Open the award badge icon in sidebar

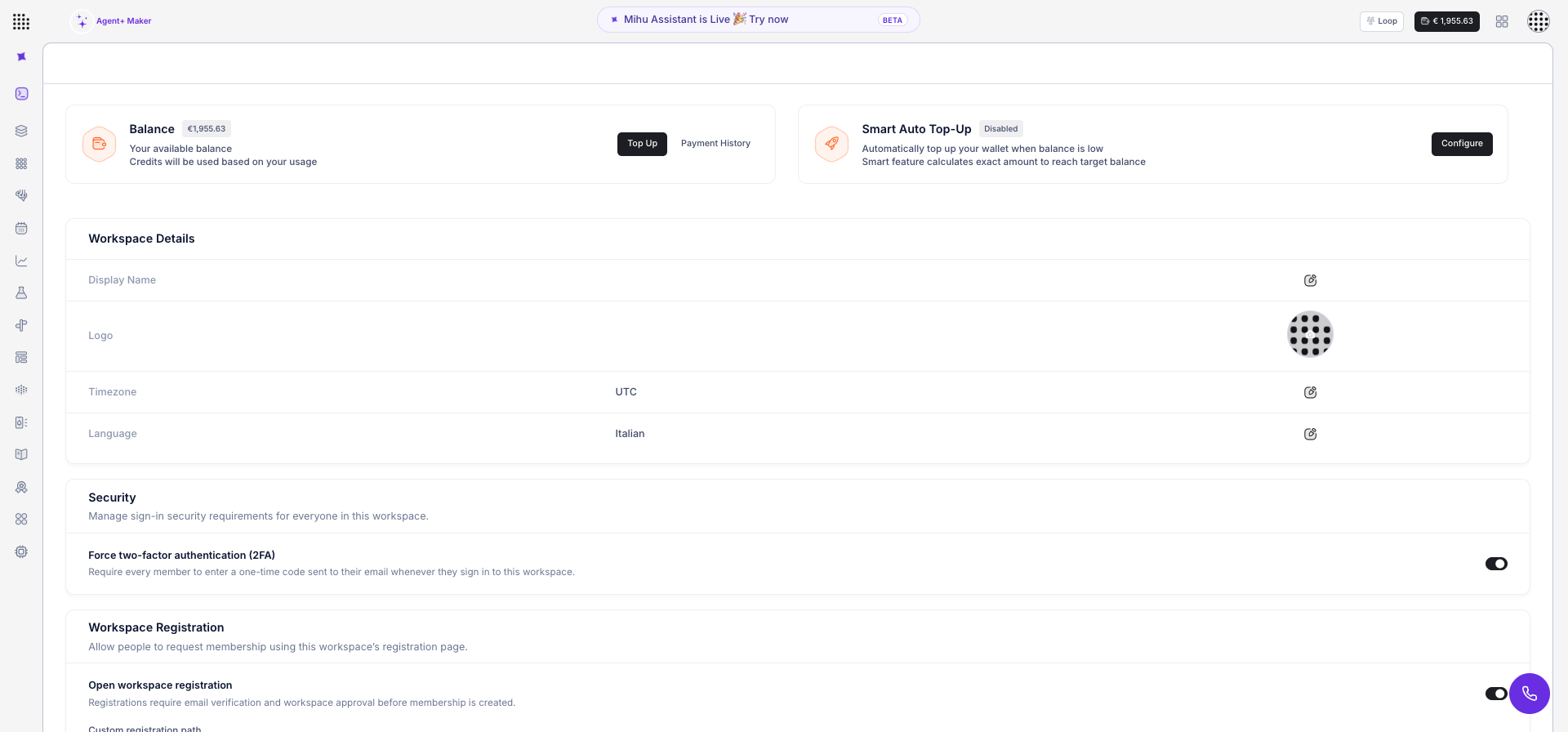click(x=21, y=487)
